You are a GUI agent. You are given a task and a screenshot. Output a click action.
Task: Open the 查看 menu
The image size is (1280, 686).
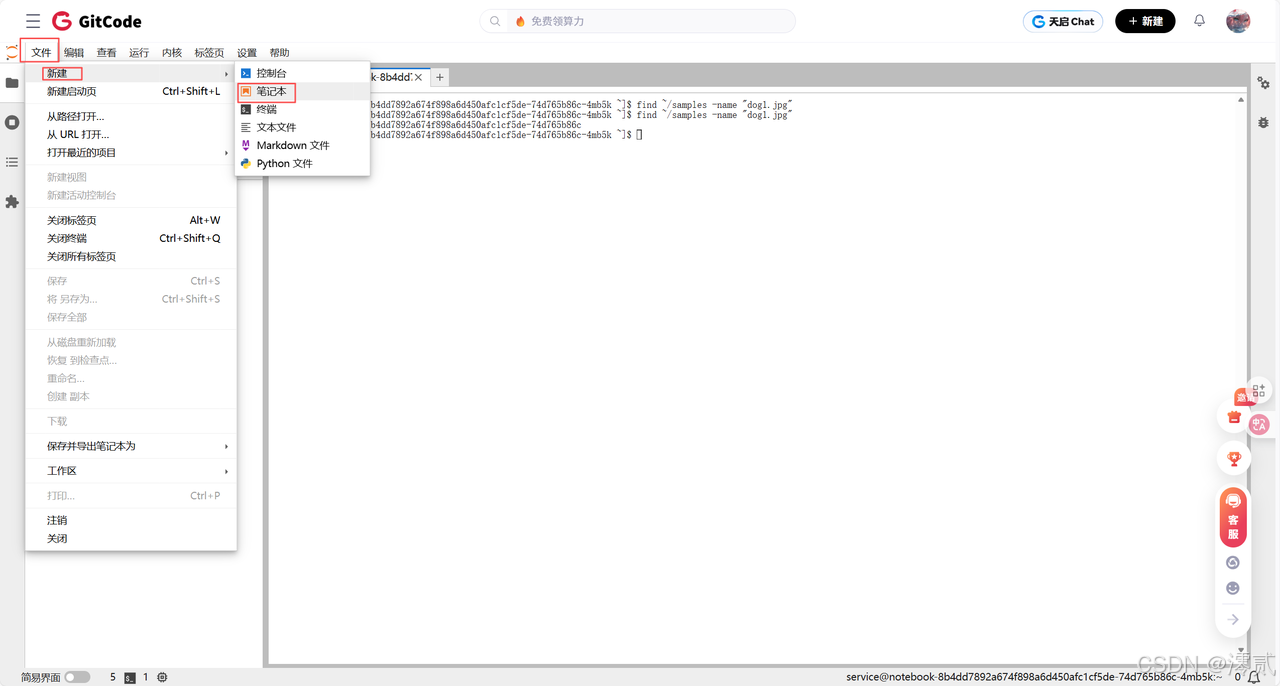pyautogui.click(x=107, y=53)
